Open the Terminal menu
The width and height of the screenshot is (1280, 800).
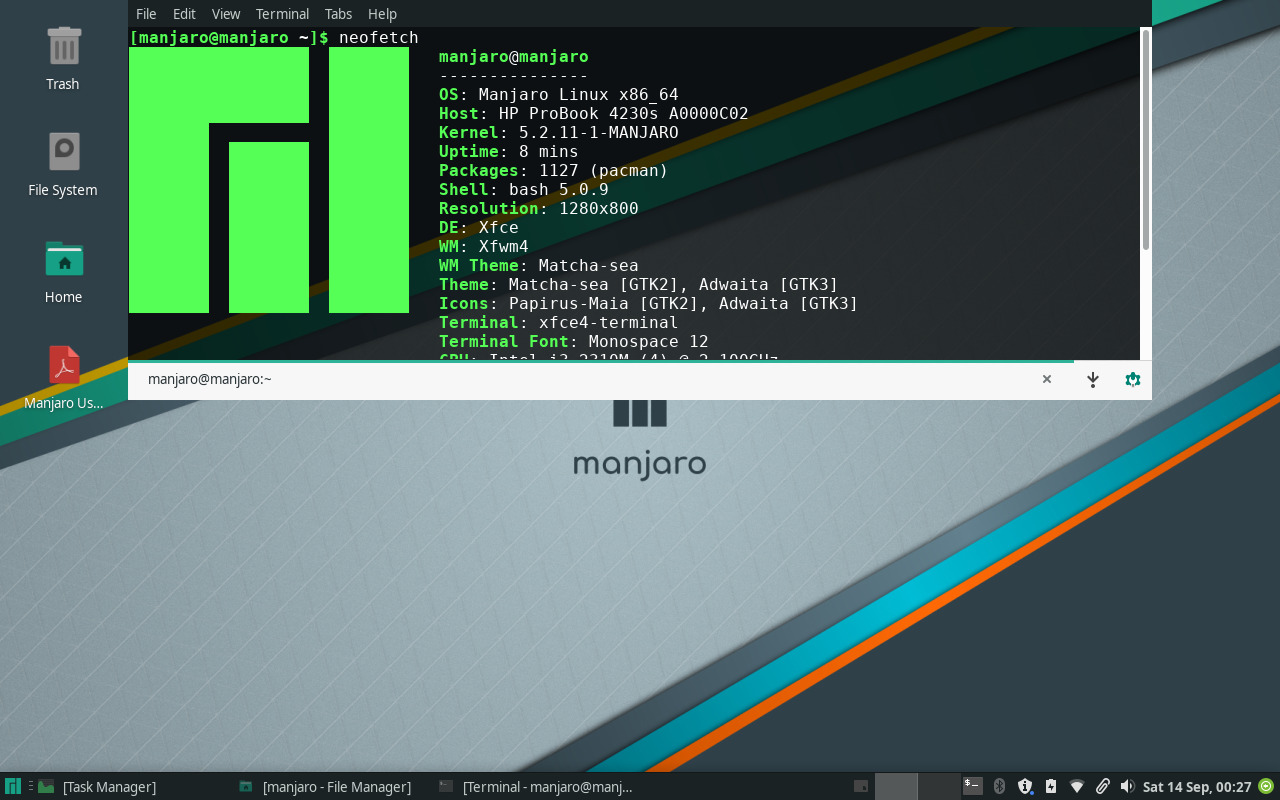(x=282, y=13)
